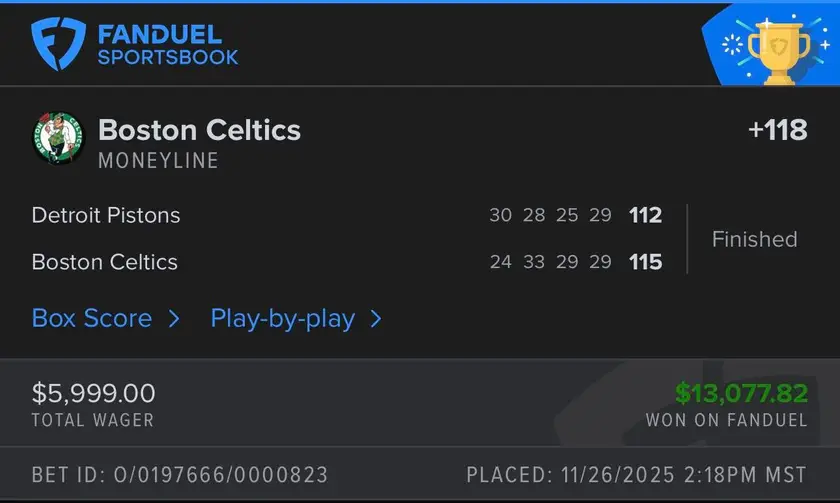Click the Pistons final score 112
The width and height of the screenshot is (840, 503).
click(645, 215)
